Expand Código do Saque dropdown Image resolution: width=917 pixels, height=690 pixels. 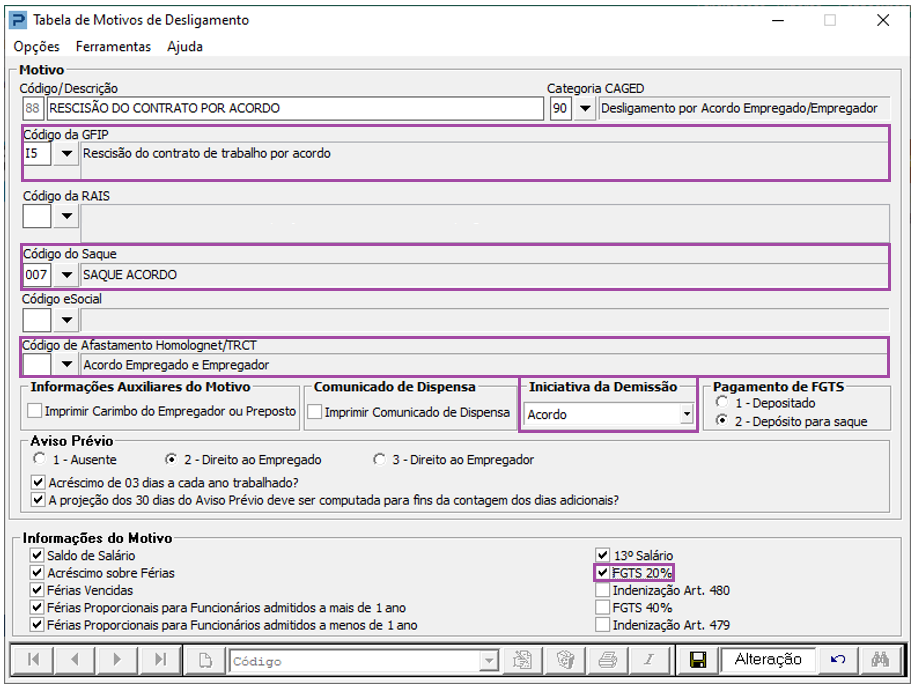pos(67,275)
